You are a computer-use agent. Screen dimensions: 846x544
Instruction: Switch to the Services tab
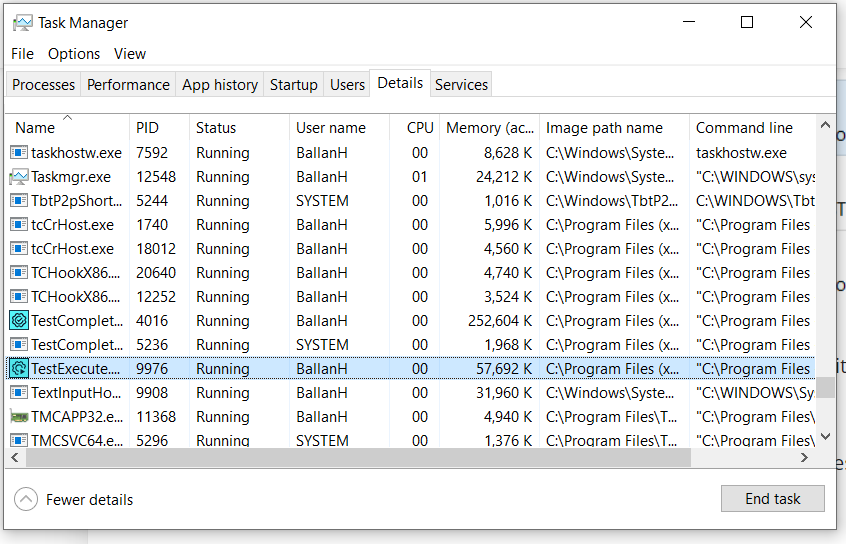tap(461, 85)
